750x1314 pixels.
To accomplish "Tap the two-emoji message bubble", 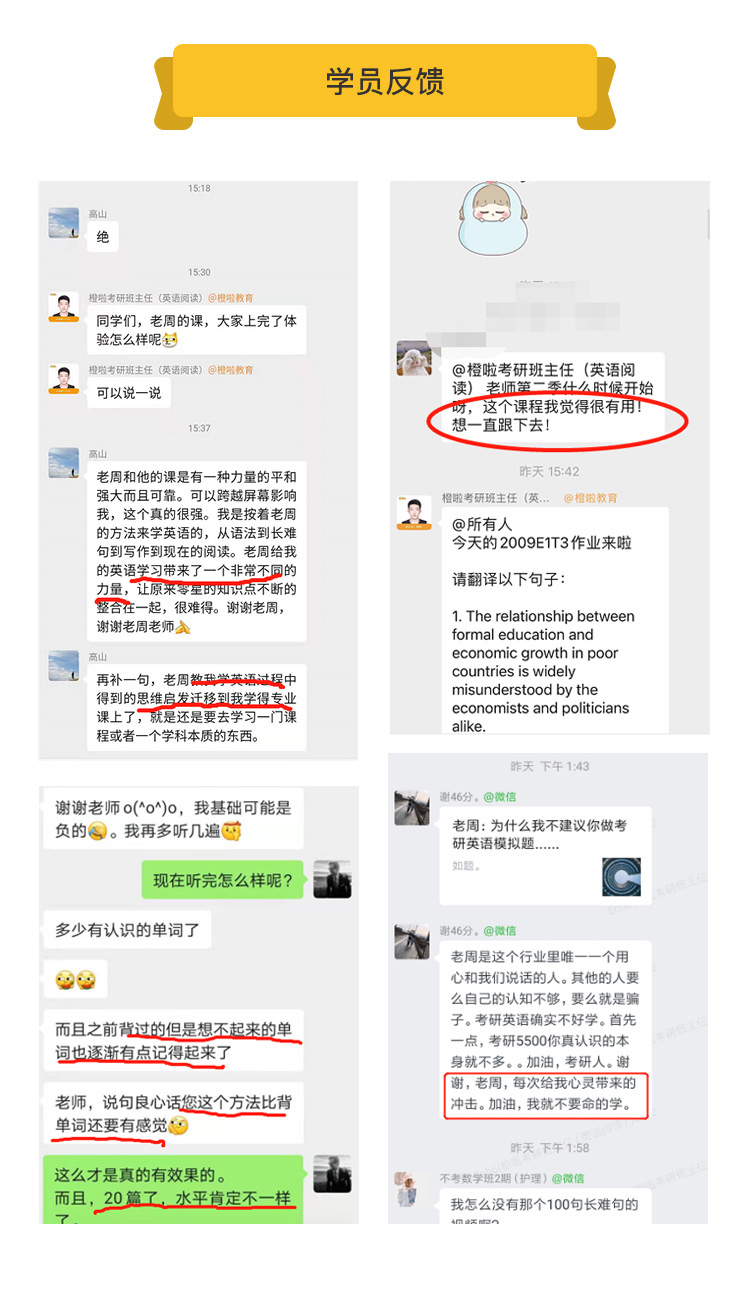I will [x=75, y=979].
